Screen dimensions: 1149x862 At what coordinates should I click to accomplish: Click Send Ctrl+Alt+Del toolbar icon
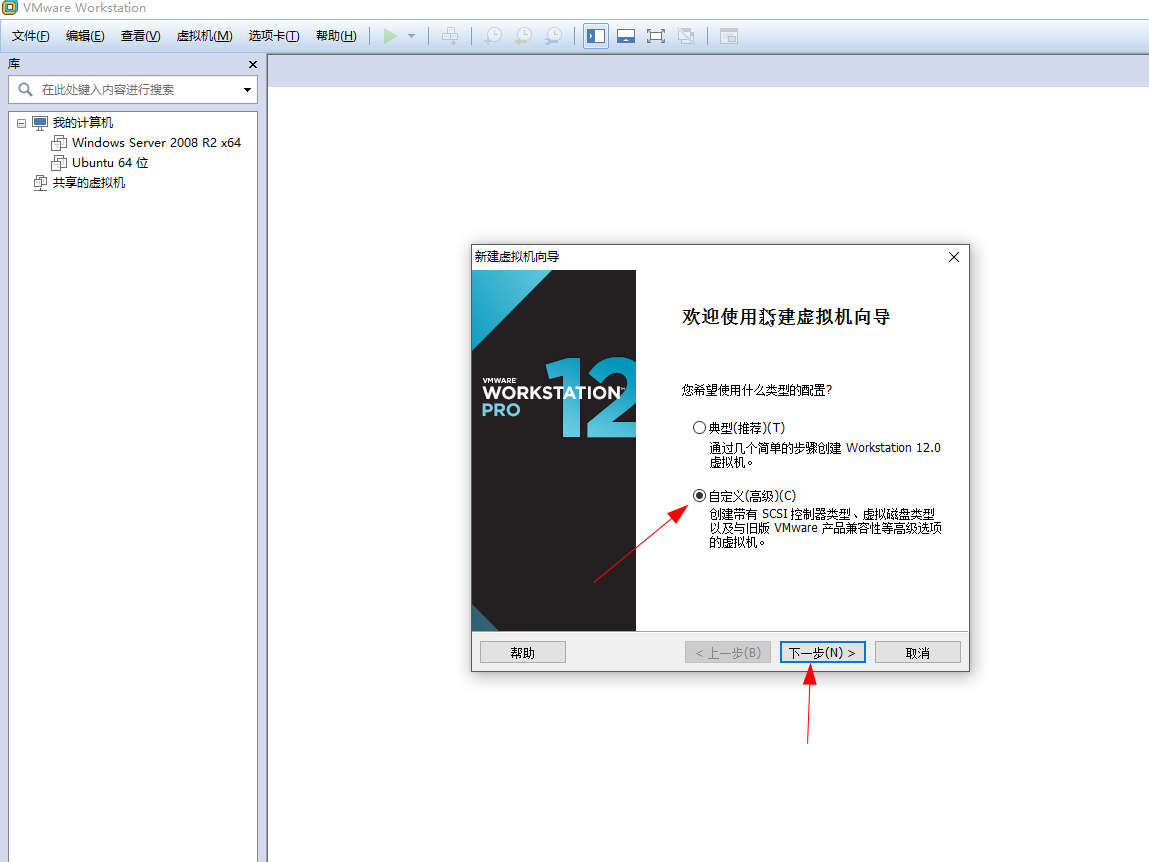click(451, 36)
